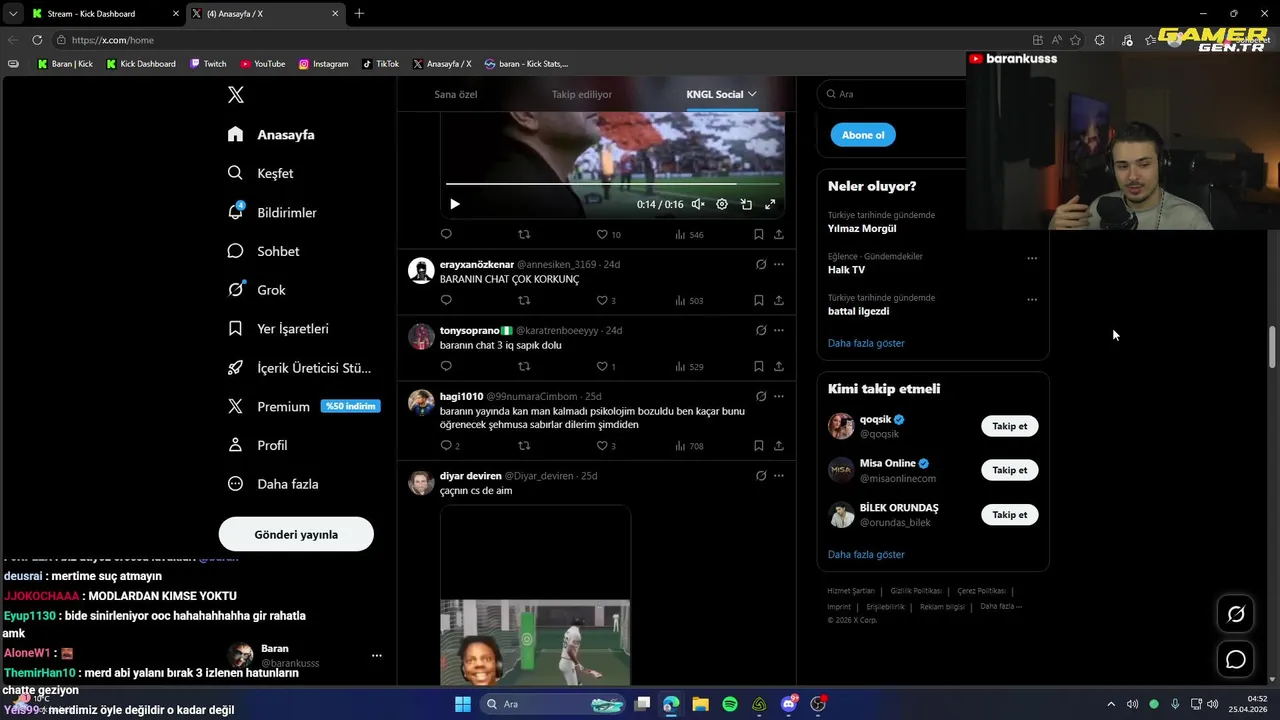Show more suggestions under Kimi takip etmeli
Screen dimensions: 1280x720
(866, 554)
